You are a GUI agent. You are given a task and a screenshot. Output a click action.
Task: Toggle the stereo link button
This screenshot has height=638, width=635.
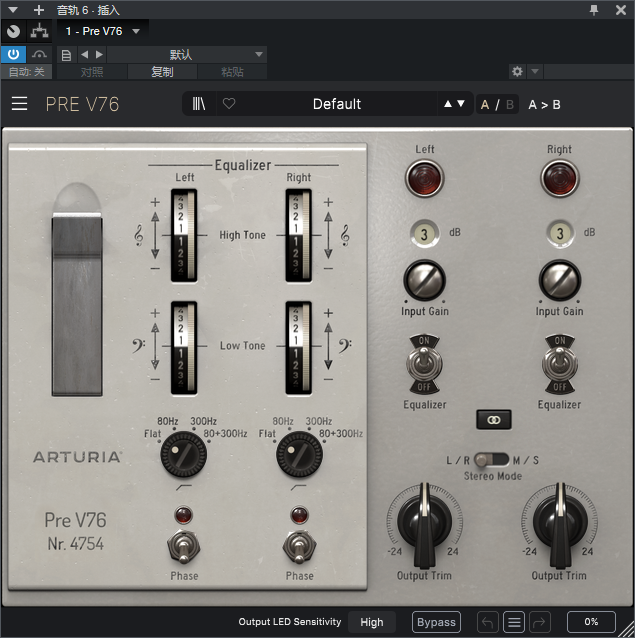(x=494, y=420)
